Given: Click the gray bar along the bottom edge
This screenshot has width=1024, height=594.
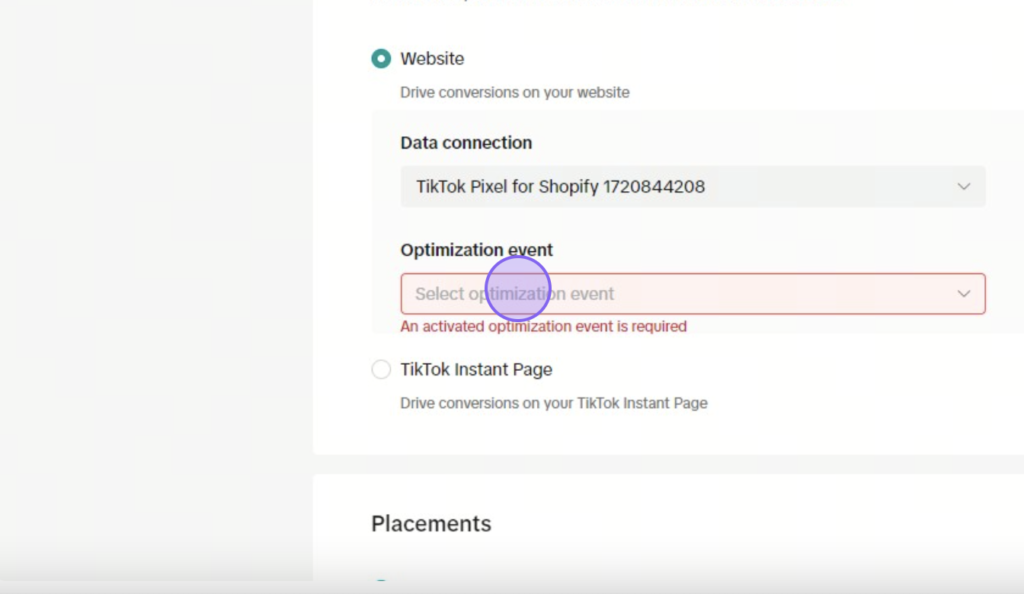Looking at the screenshot, I should tap(512, 587).
